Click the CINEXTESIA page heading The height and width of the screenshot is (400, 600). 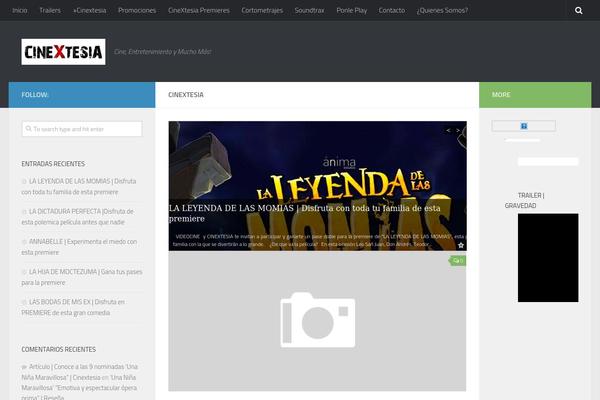click(186, 95)
